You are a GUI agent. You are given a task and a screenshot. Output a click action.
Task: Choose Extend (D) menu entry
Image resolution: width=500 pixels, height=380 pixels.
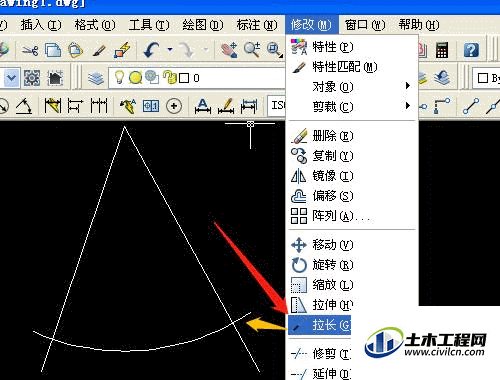pos(320,373)
